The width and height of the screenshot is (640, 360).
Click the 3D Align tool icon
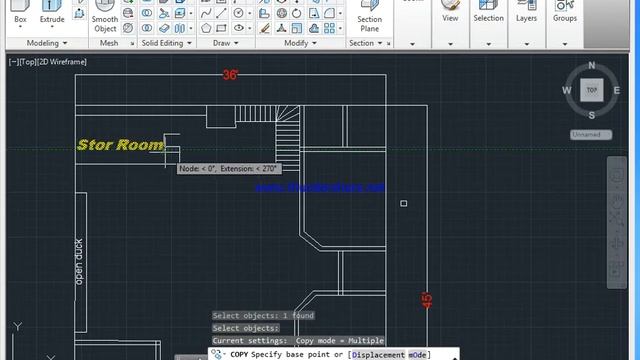264,13
